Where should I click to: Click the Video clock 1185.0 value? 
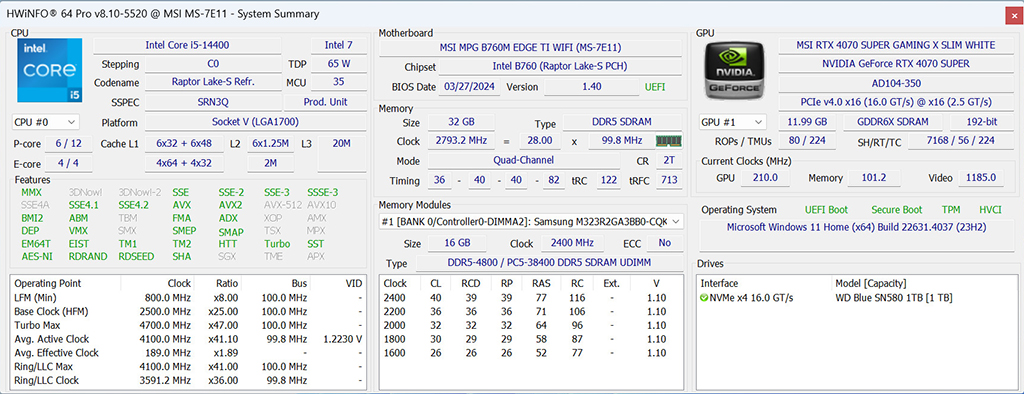pyautogui.click(x=982, y=178)
